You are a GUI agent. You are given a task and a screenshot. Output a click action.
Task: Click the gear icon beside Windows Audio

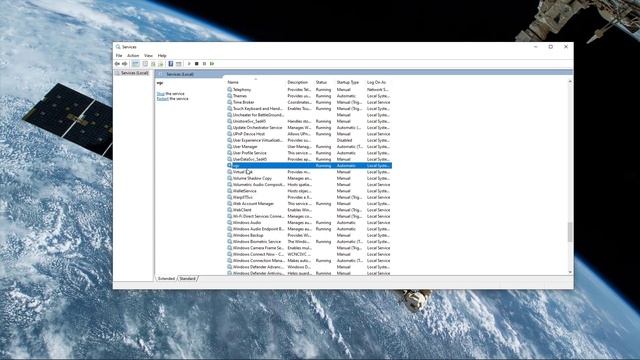click(229, 222)
